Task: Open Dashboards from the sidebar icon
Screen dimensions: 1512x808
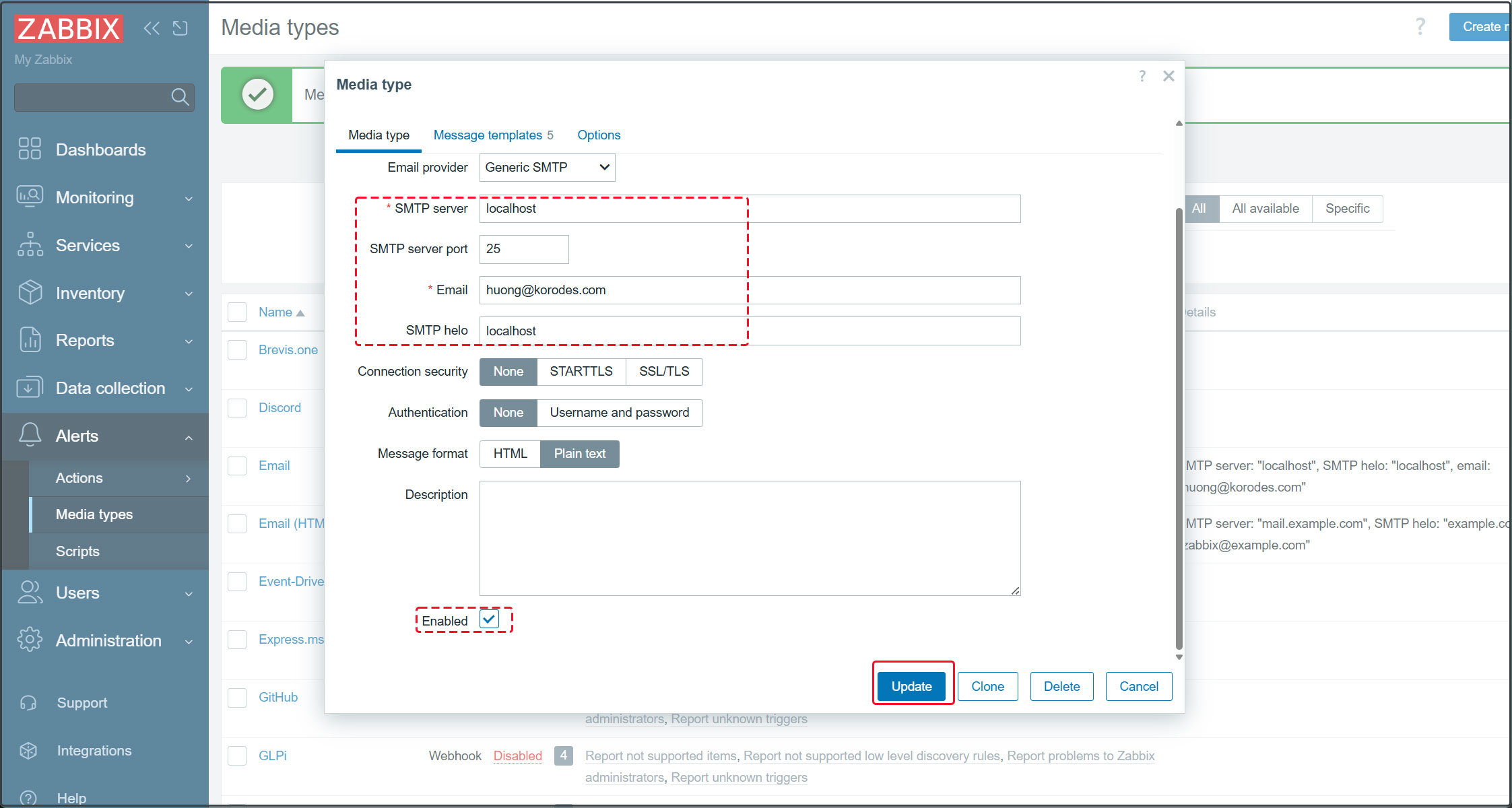Action: [x=30, y=149]
